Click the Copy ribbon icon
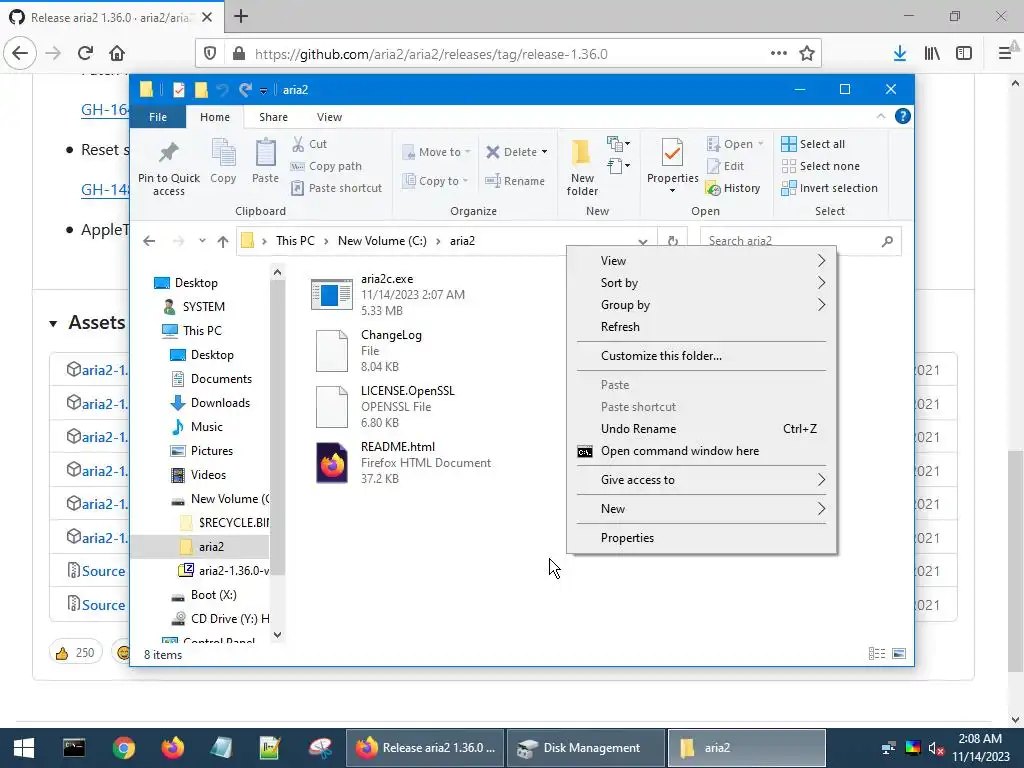 click(223, 153)
